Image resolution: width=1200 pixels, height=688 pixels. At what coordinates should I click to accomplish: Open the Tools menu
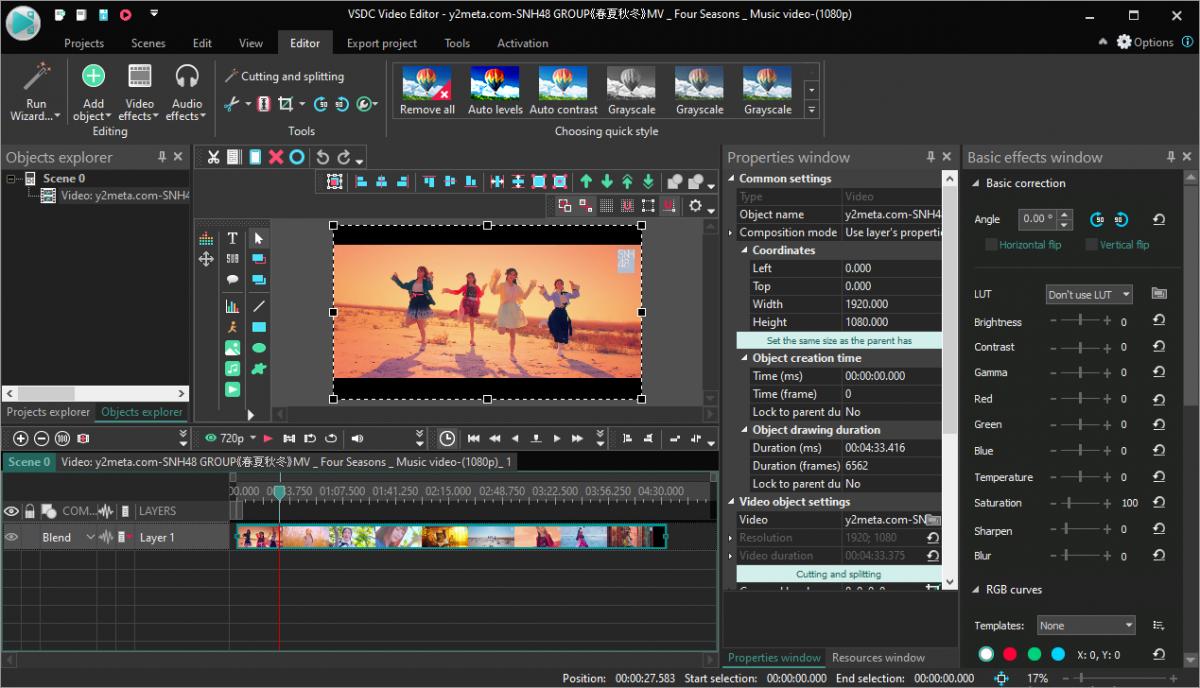point(457,43)
